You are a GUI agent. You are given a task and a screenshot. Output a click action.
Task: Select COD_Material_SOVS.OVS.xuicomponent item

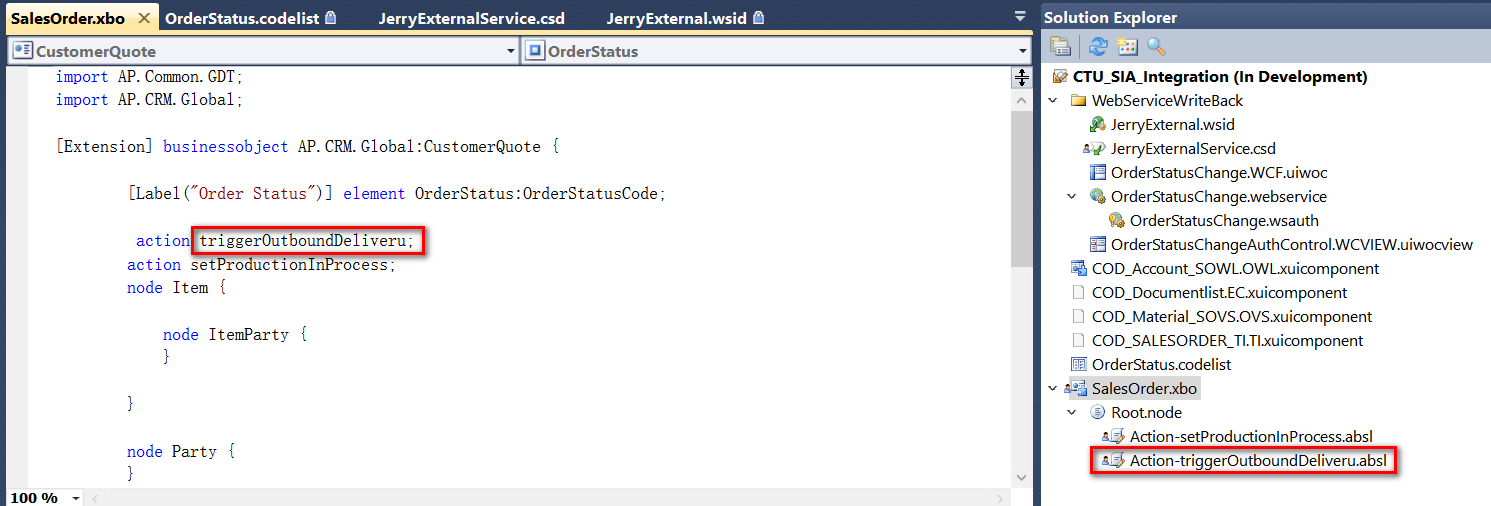click(1232, 317)
